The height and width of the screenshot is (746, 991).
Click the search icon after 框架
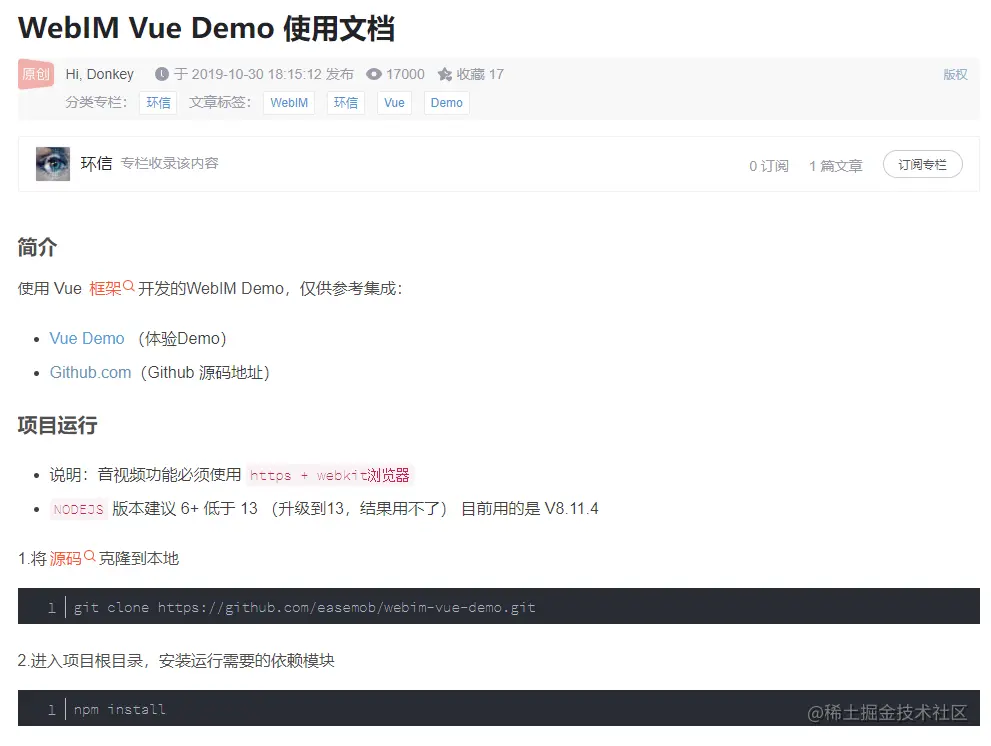click(129, 286)
